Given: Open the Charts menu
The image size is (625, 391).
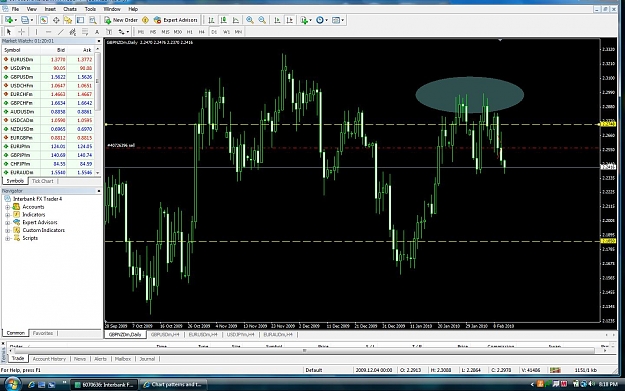Looking at the screenshot, I should 70,9.
